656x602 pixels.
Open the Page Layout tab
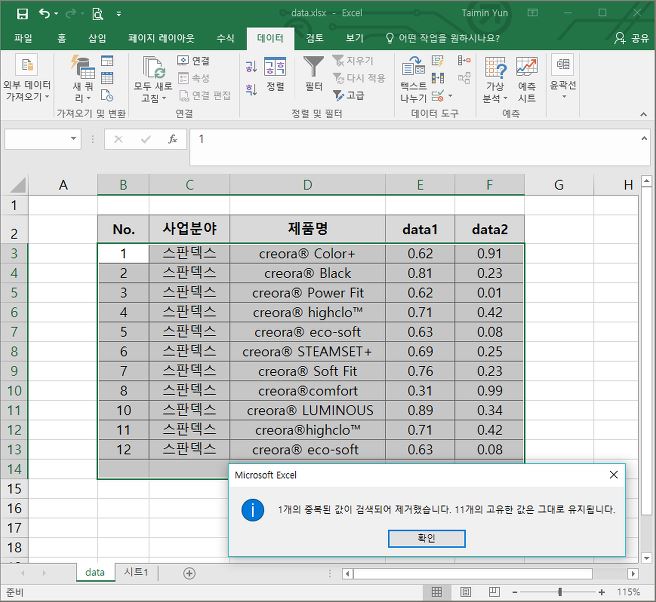click(x=161, y=38)
